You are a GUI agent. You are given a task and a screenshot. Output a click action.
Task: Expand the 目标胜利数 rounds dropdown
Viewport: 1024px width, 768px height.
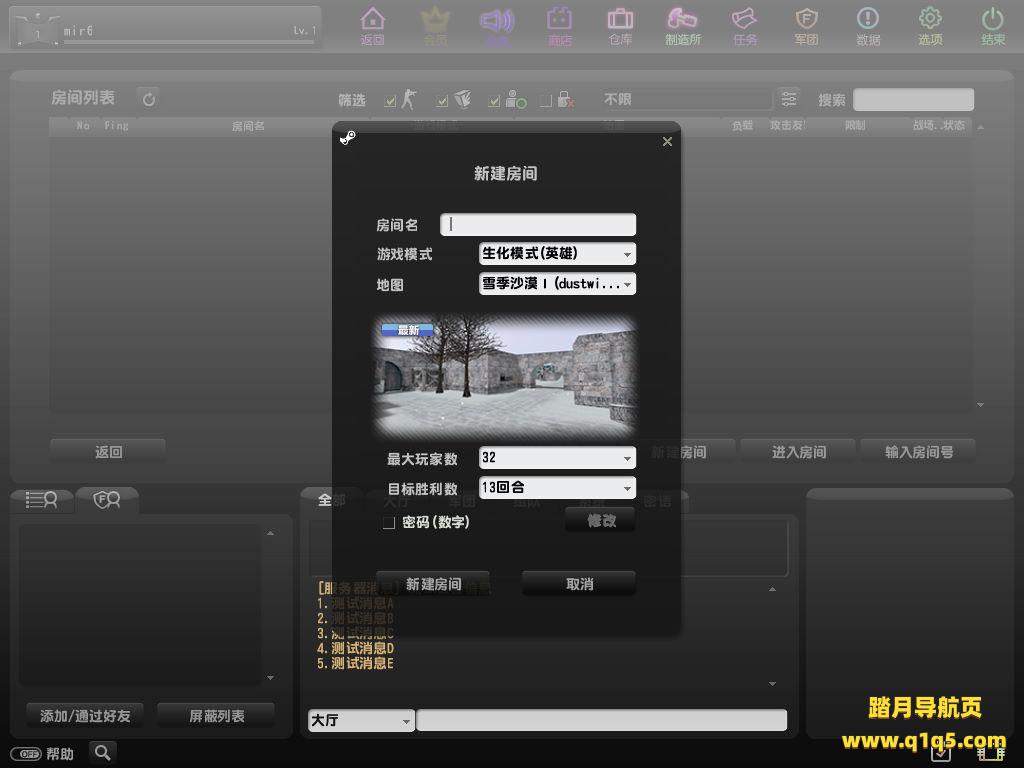pyautogui.click(x=557, y=488)
